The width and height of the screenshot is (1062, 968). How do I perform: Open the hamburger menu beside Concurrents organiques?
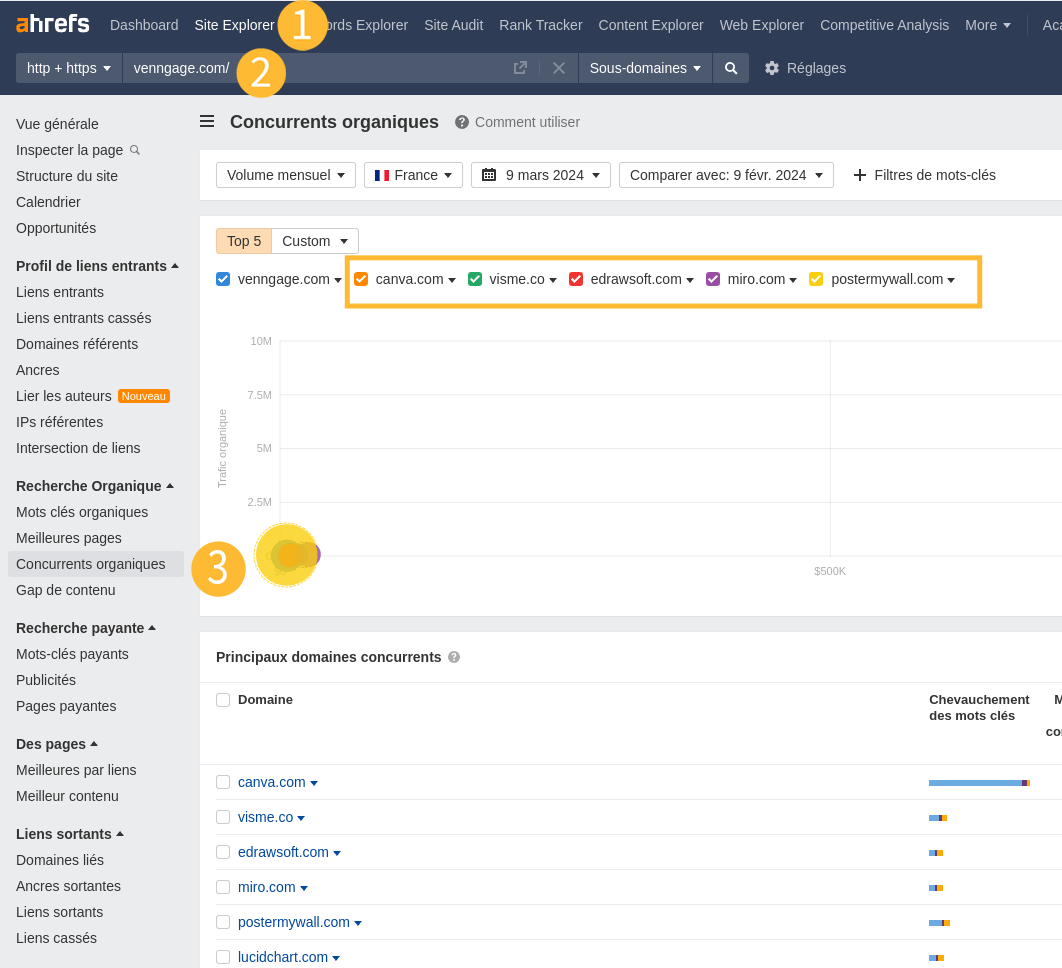click(206, 121)
